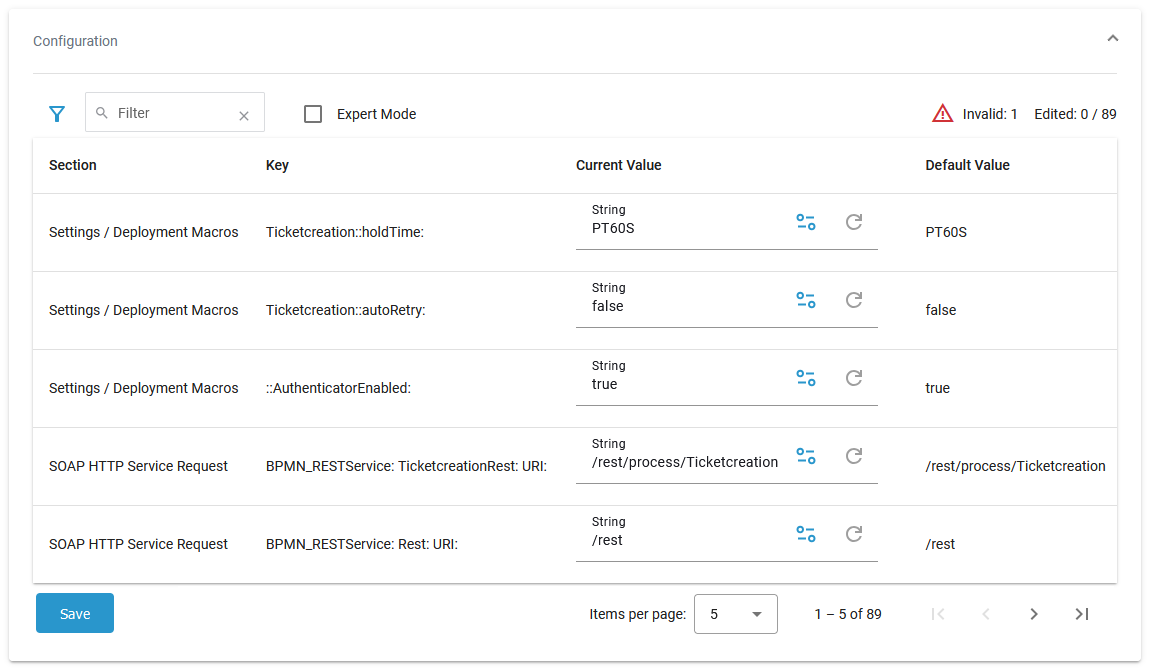Reset ::AuthenticatorEnabled to its default
The image size is (1150, 670).
(854, 378)
